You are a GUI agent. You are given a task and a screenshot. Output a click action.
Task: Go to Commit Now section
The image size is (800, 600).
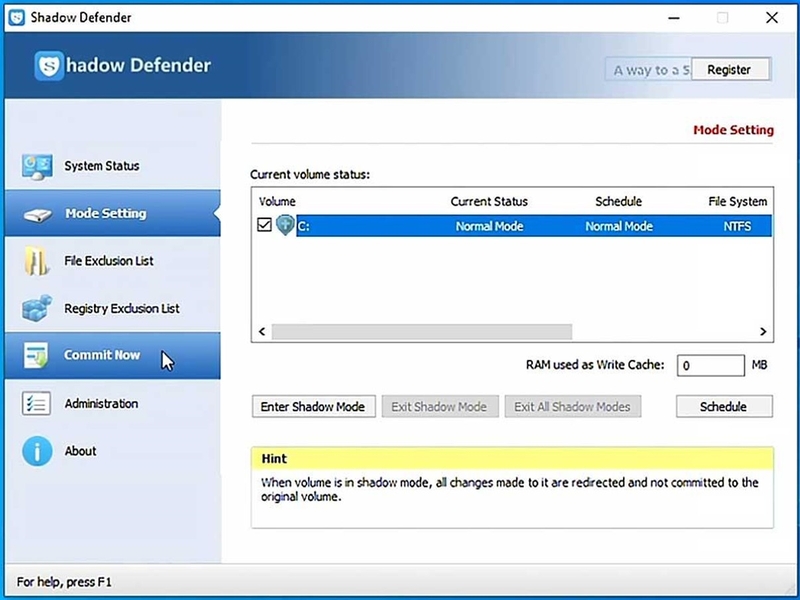click(x=113, y=355)
